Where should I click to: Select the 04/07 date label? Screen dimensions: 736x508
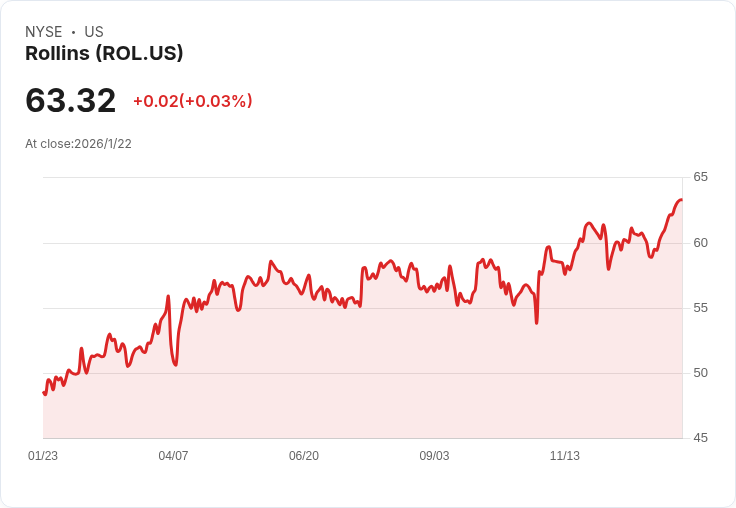pyautogui.click(x=173, y=456)
